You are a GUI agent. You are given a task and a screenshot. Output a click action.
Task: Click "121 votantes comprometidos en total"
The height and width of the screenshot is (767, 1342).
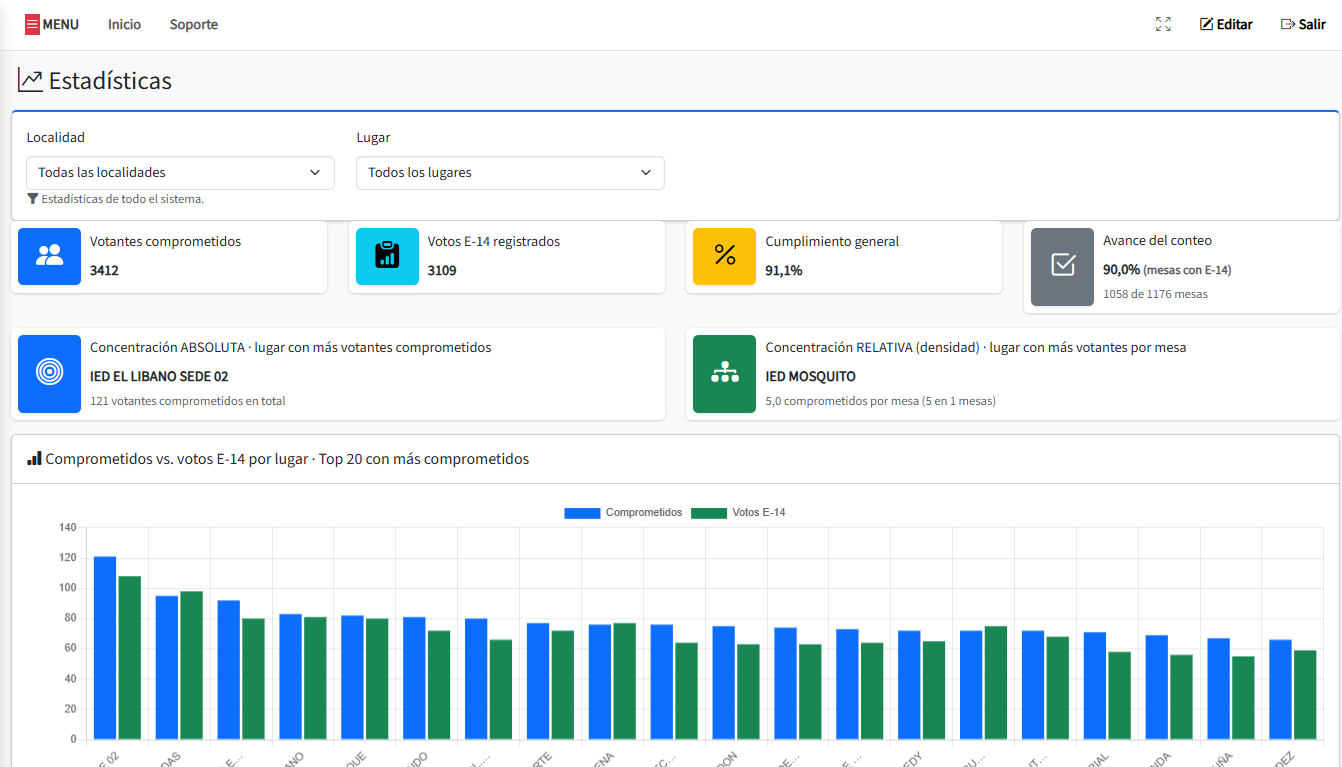[x=188, y=401]
